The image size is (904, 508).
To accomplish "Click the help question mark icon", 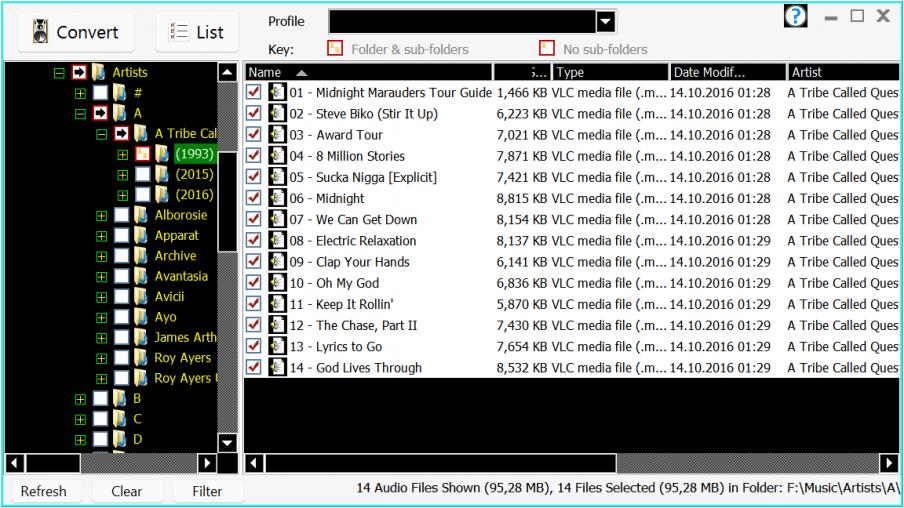I will (x=793, y=17).
